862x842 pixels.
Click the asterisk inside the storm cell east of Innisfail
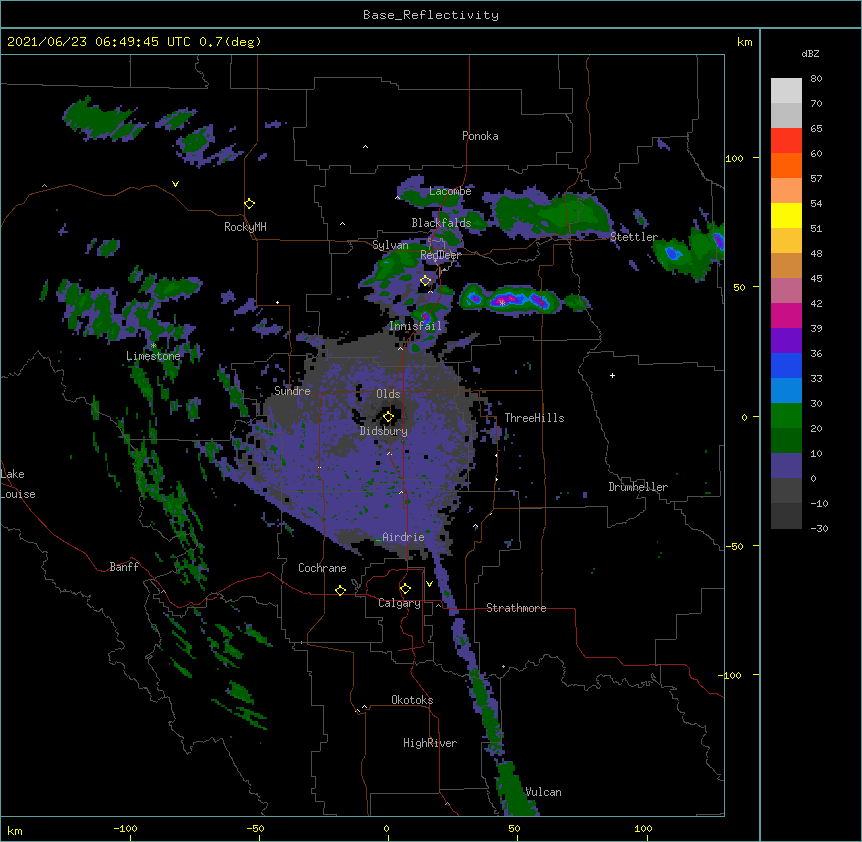(x=502, y=303)
